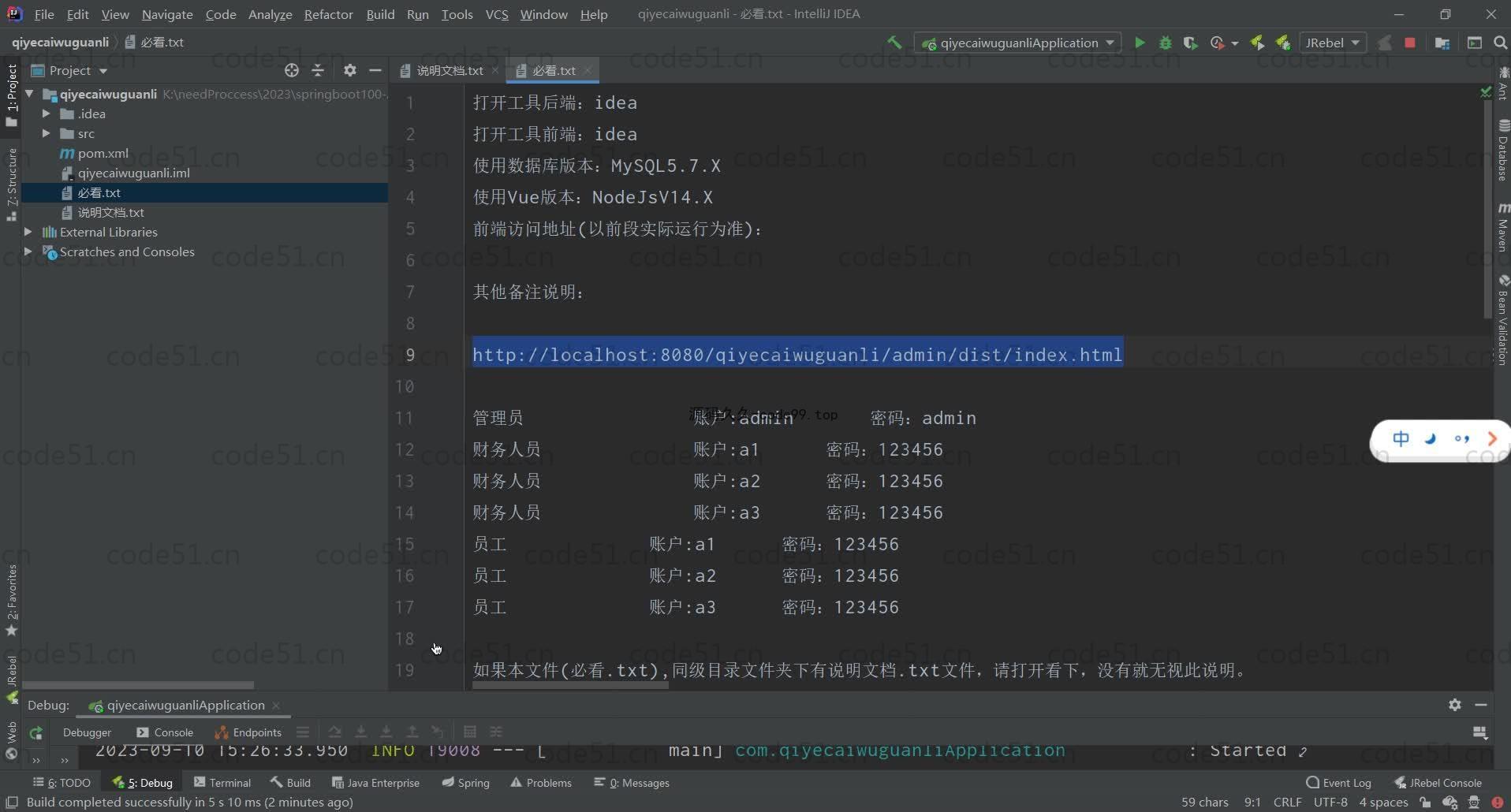Viewport: 1511px width, 812px height.
Task: Click the CRLF line separator indicator
Action: (1287, 803)
